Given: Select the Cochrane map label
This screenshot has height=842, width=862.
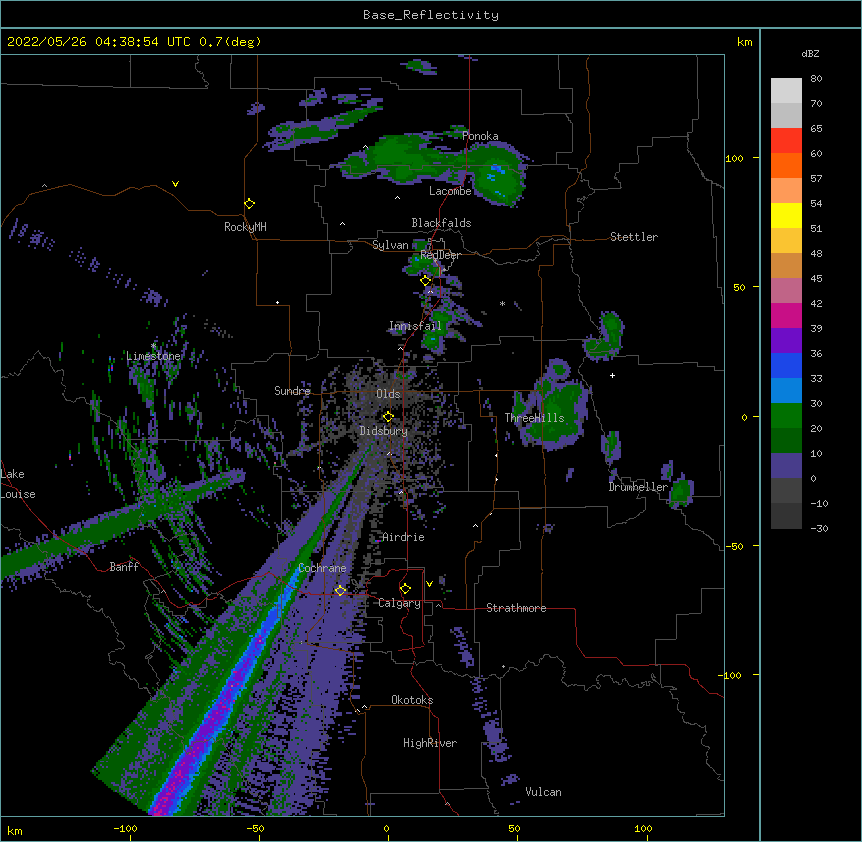Looking at the screenshot, I should (322, 568).
